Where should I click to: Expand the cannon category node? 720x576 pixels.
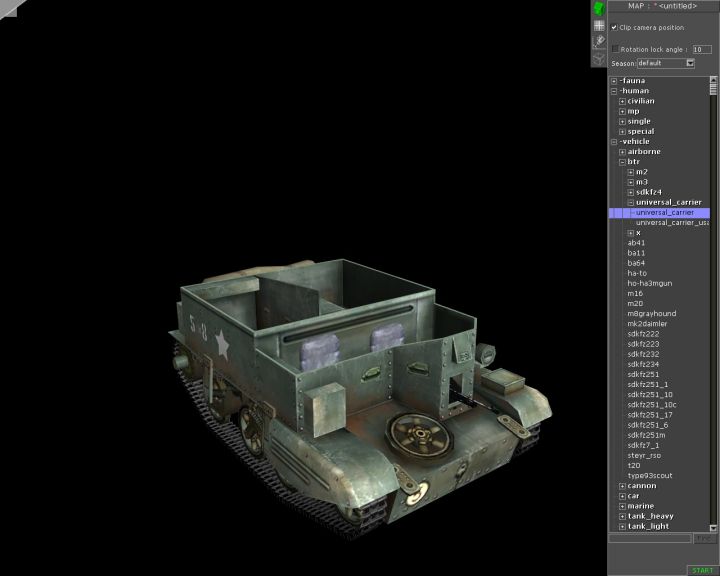[622, 486]
